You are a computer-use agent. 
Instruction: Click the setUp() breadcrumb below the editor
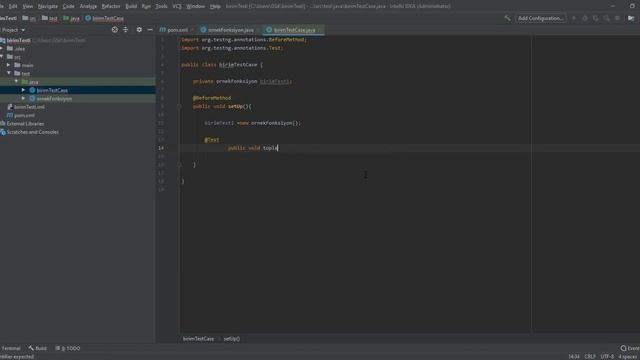click(x=231, y=339)
